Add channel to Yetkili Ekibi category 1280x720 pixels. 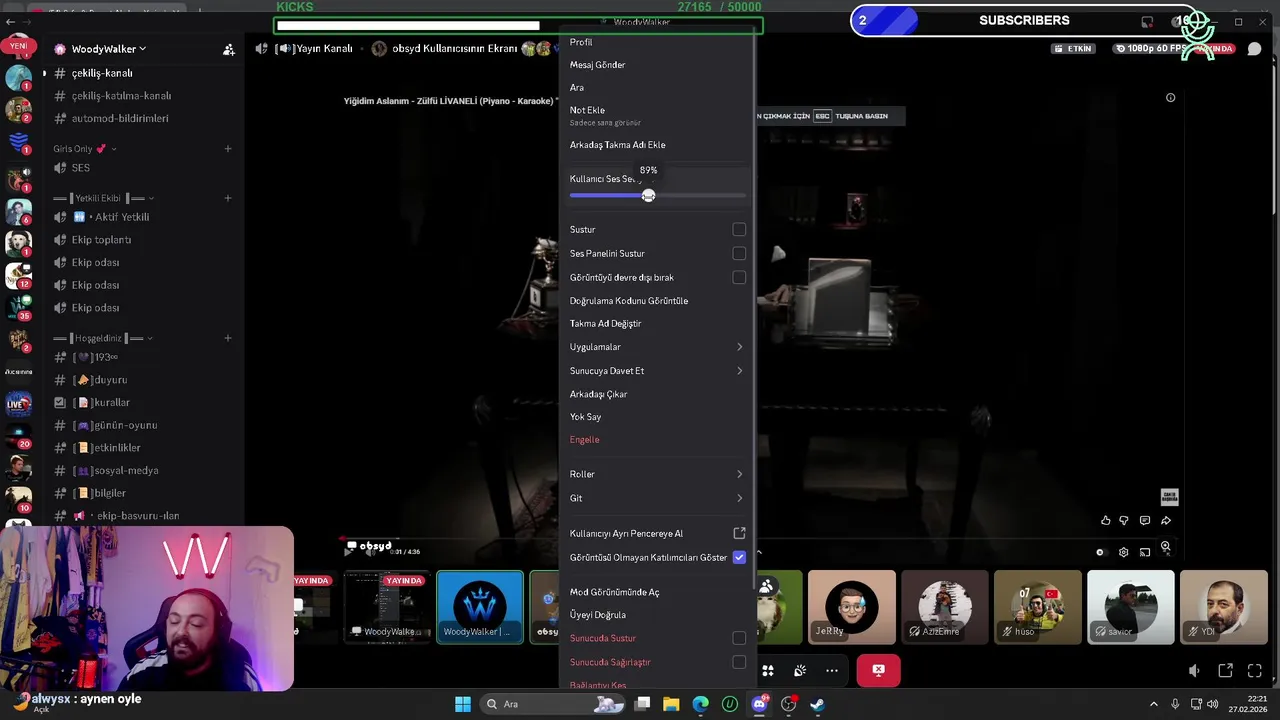click(228, 198)
